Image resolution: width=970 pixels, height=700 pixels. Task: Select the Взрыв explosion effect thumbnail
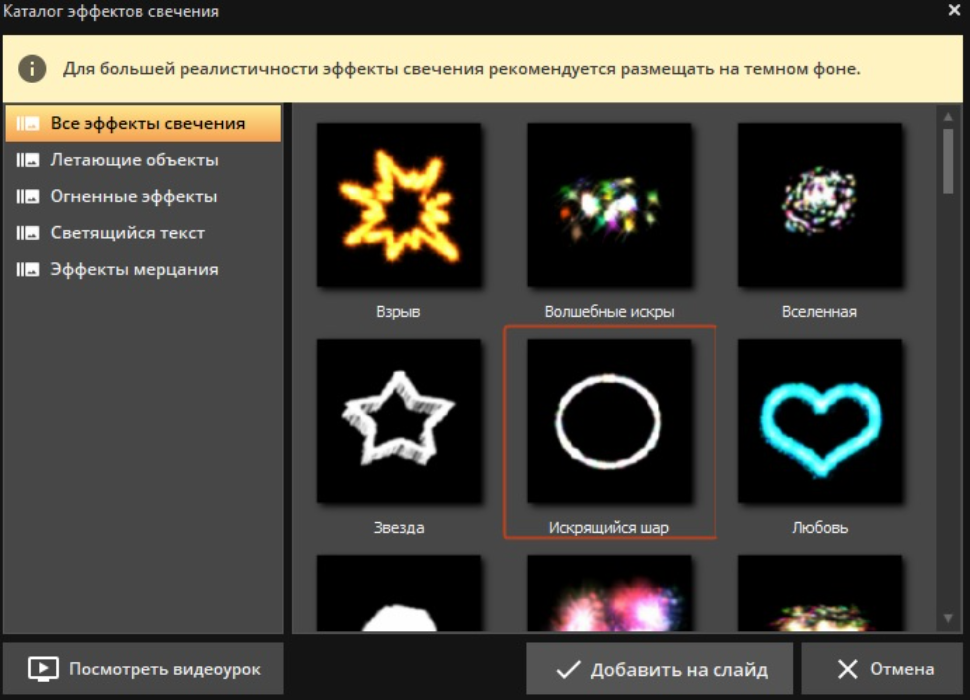coord(399,205)
